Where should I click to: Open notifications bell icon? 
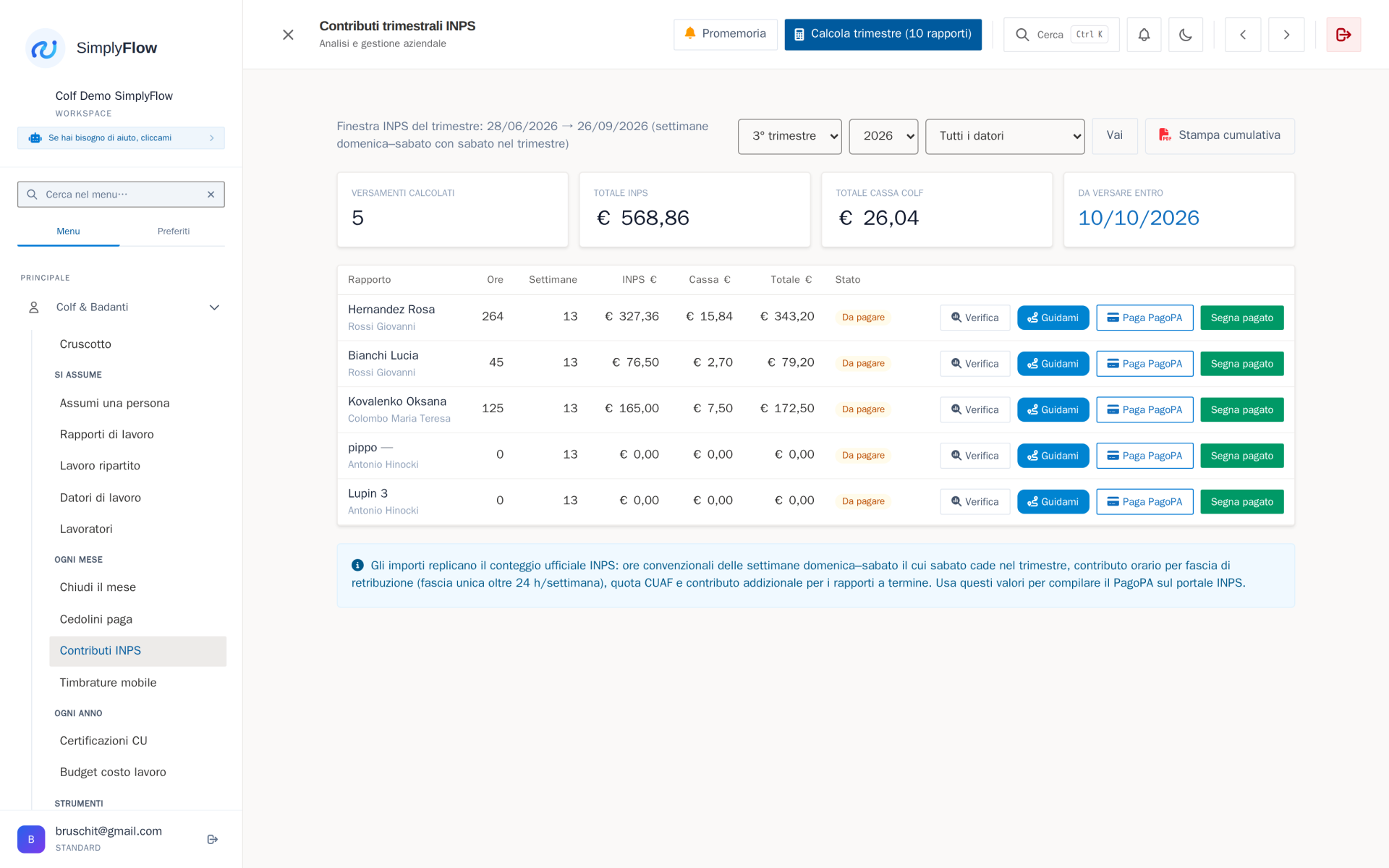pyautogui.click(x=1144, y=35)
